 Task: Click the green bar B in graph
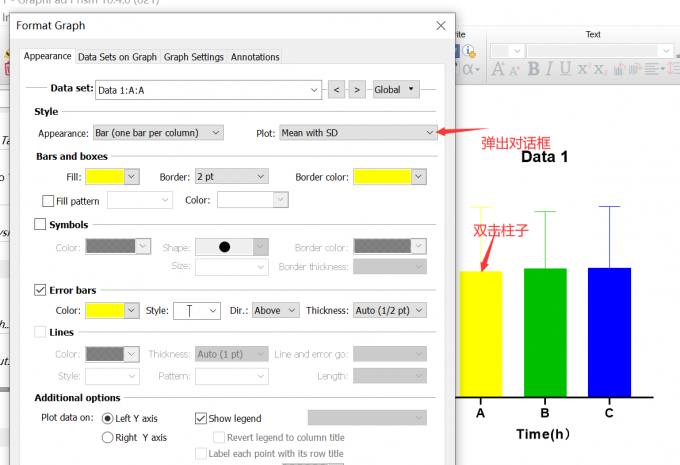tap(545, 330)
